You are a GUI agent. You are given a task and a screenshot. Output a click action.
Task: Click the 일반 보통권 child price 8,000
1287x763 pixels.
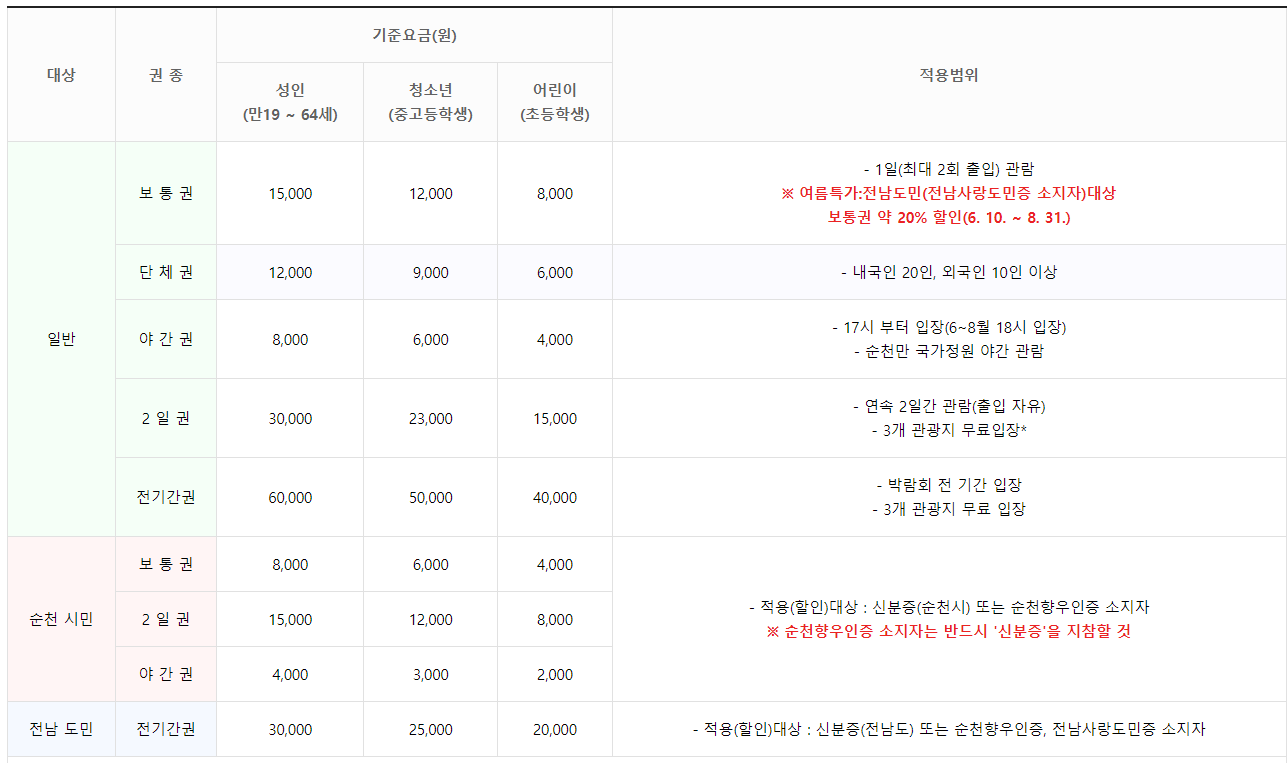555,193
